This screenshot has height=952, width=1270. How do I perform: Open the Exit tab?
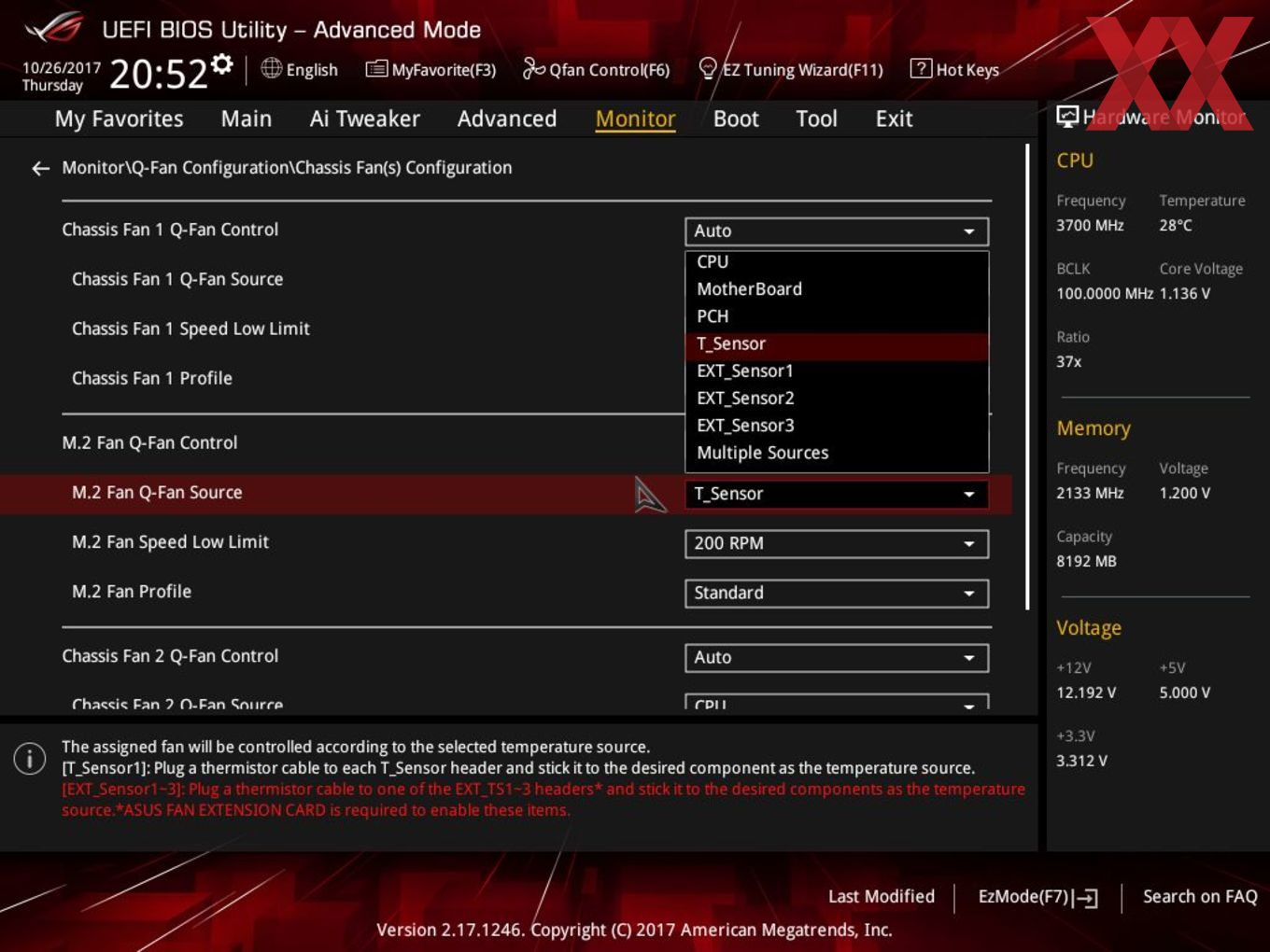coord(894,119)
